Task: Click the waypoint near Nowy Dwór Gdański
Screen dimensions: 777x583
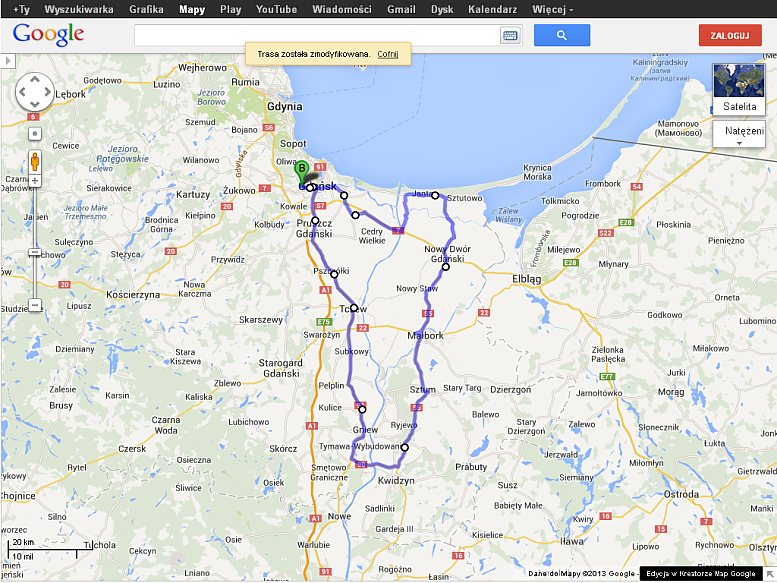Action: tap(445, 266)
